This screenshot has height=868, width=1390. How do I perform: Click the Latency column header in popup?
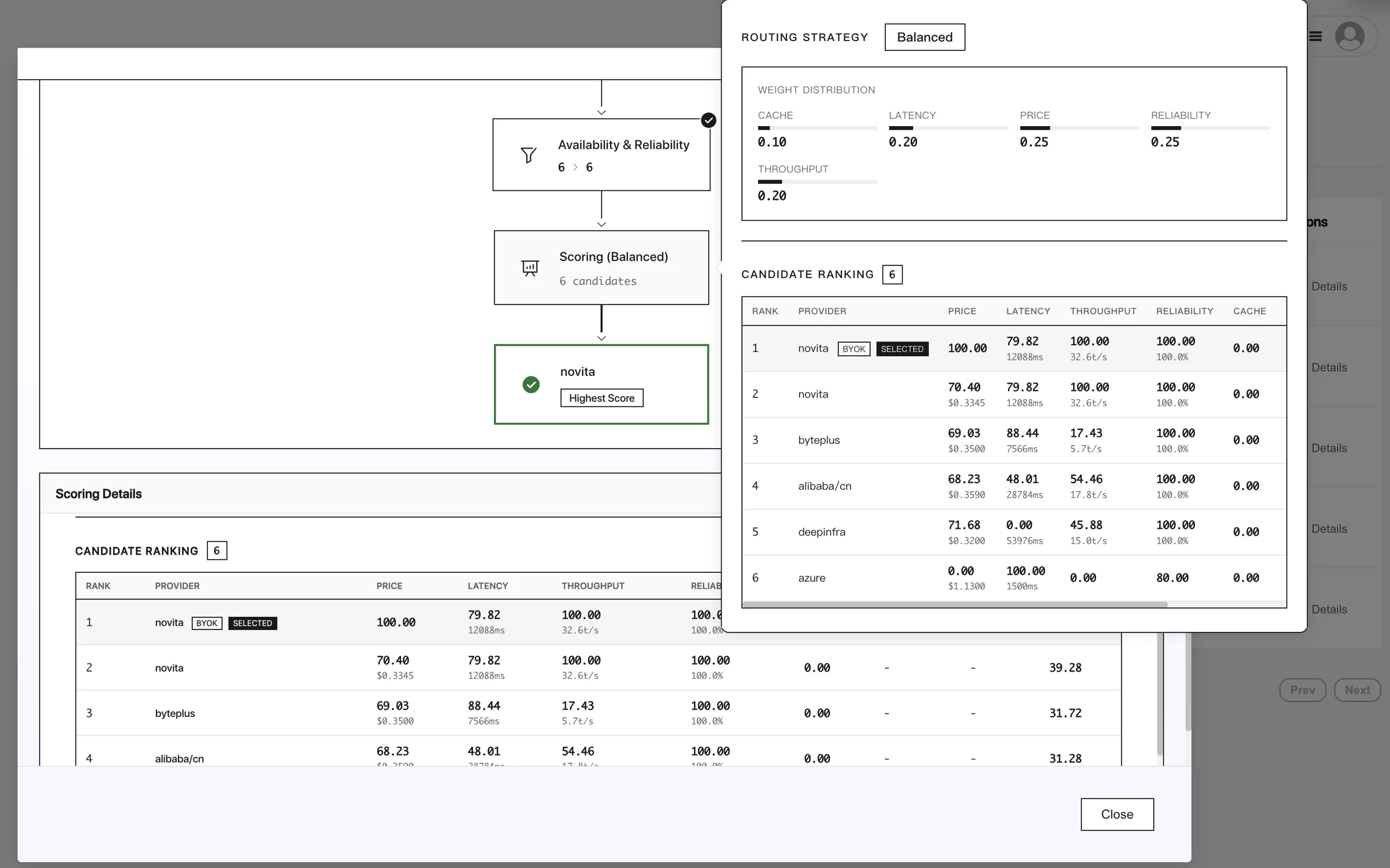coord(1028,311)
